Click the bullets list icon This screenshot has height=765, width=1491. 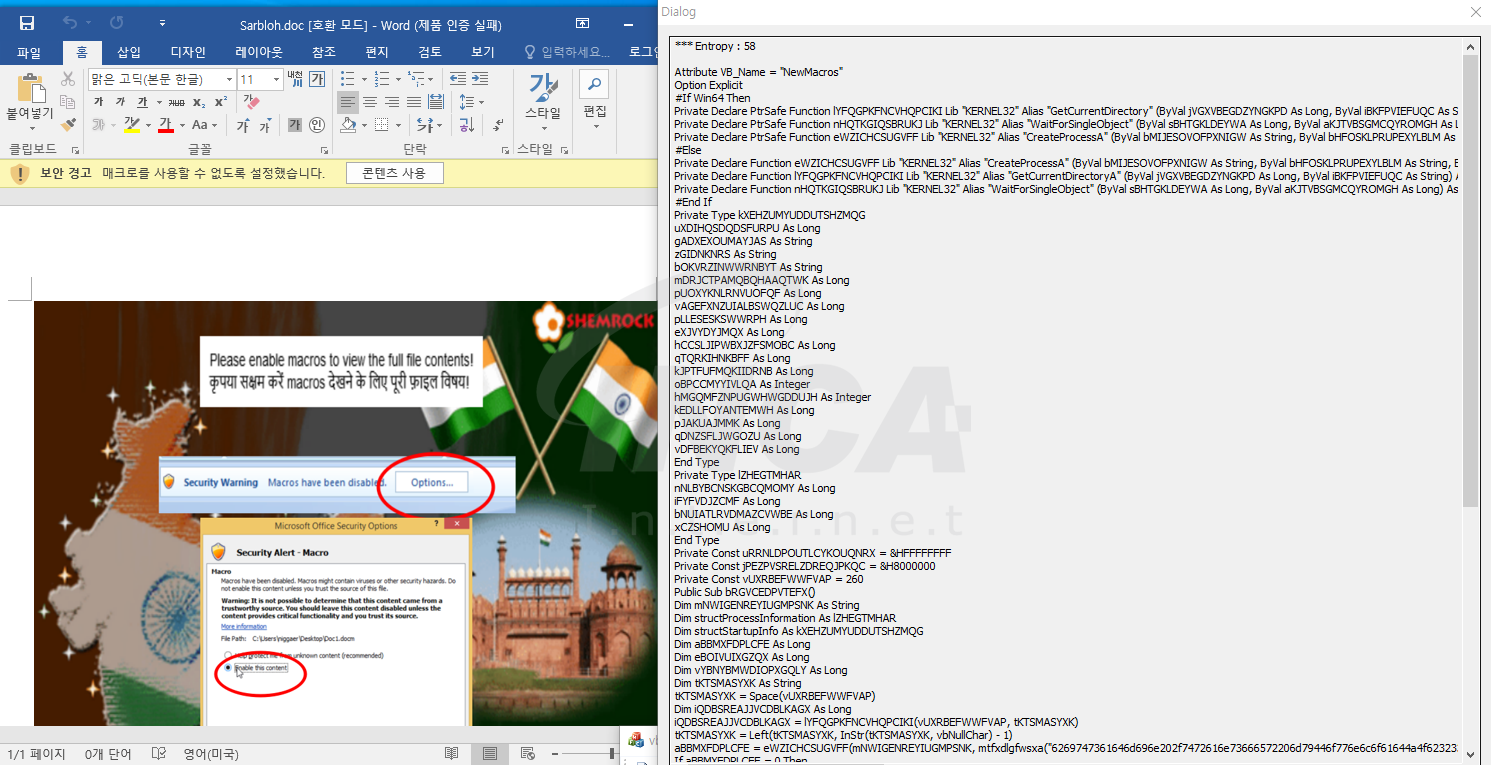[347, 79]
